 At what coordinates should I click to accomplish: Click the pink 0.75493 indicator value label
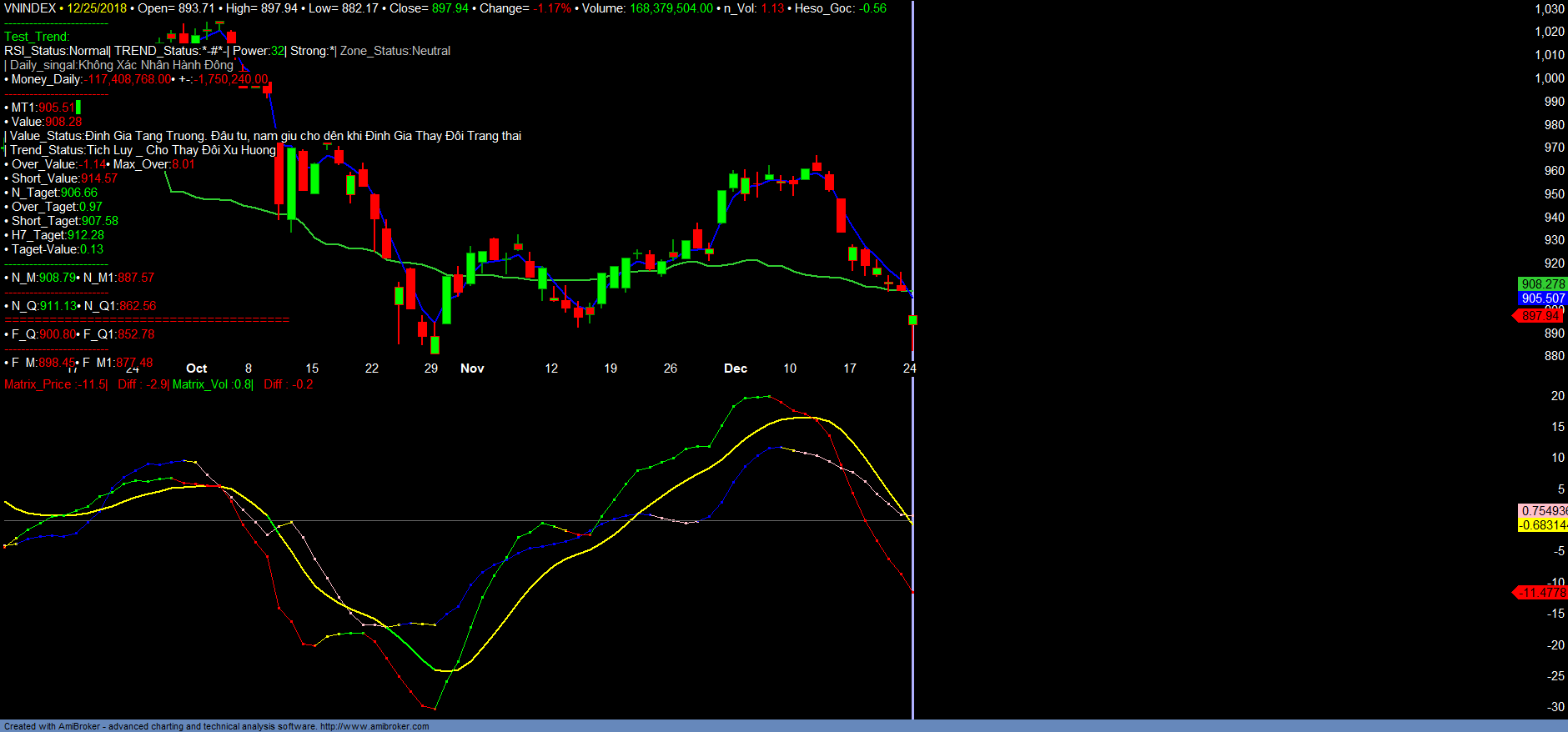click(1543, 511)
